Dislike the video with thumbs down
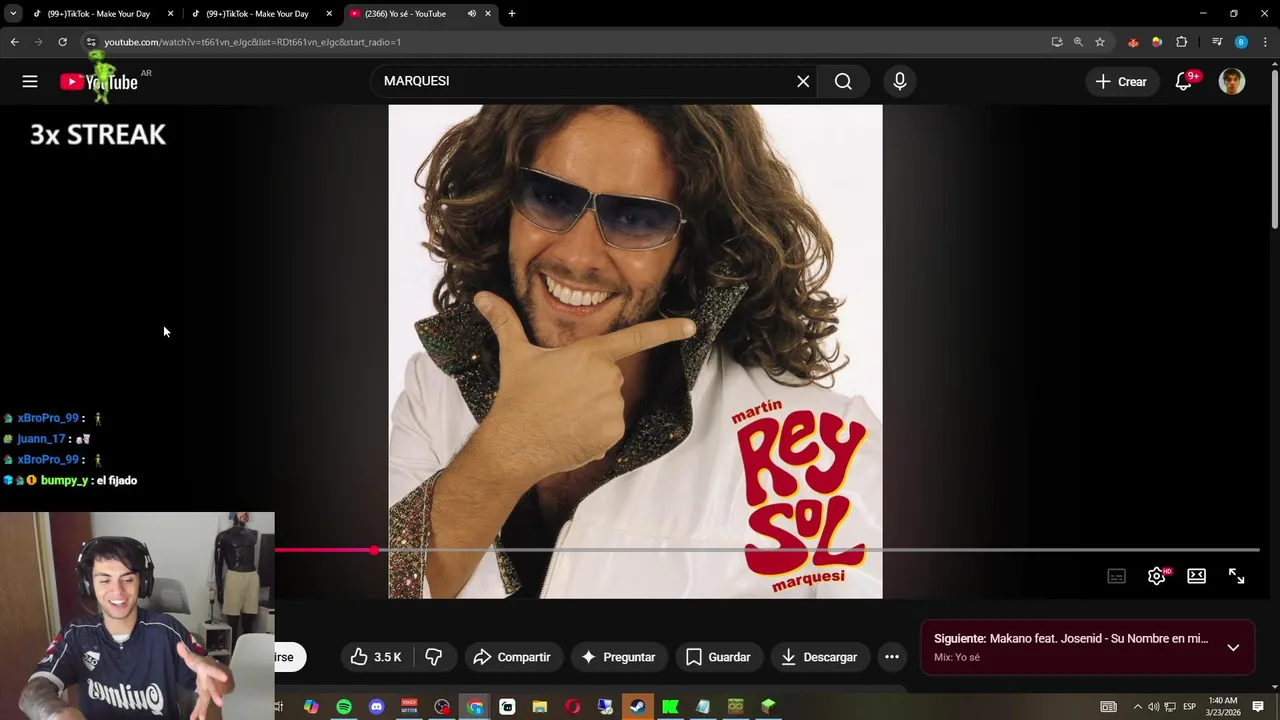Screen dimensions: 1280x720 click(x=433, y=657)
